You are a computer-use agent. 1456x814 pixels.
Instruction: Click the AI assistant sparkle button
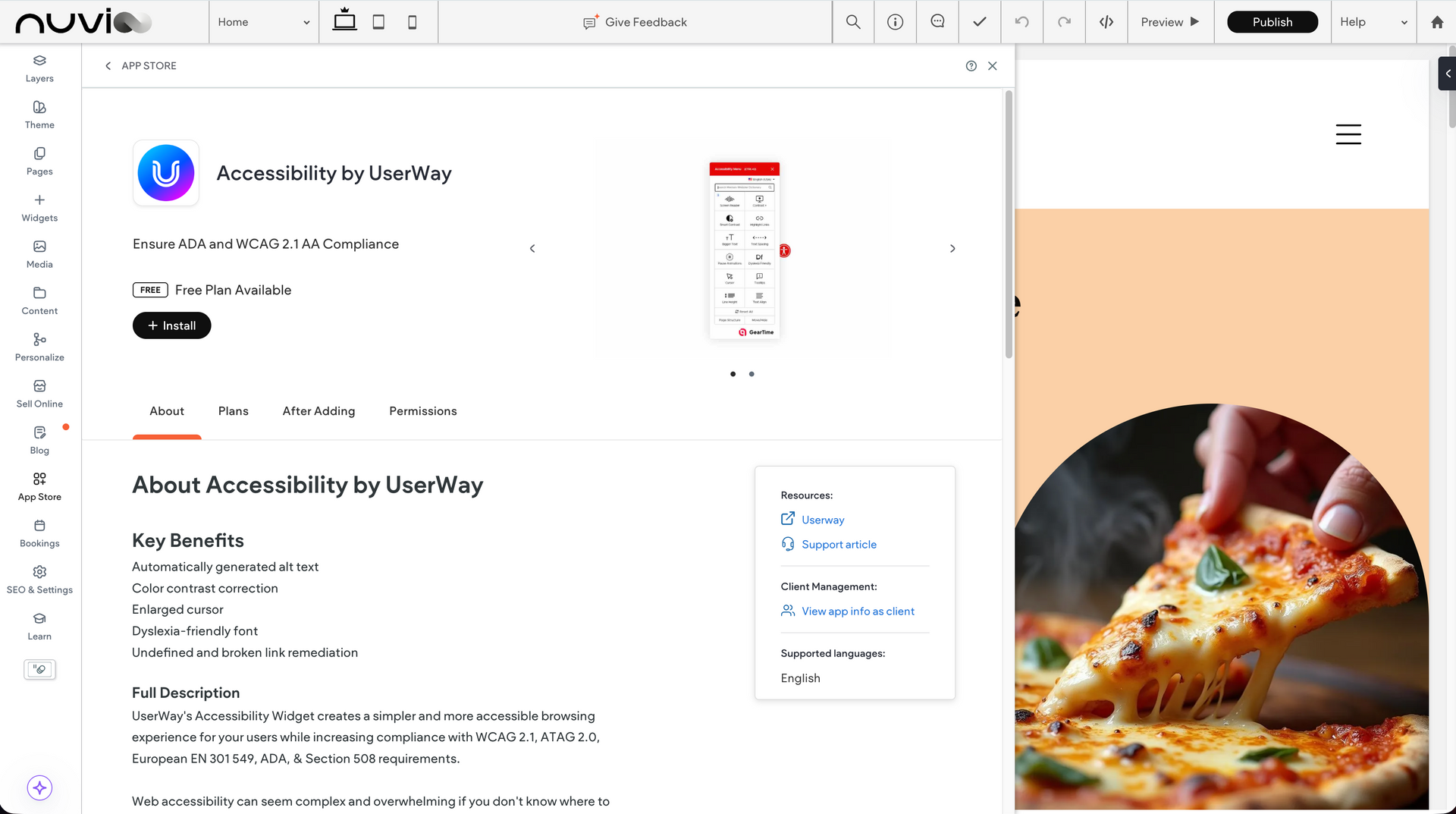[x=39, y=787]
